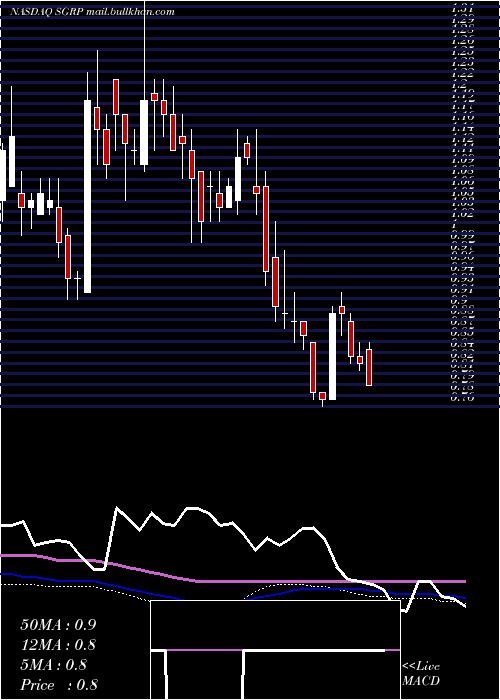
Task: Click the NASDAQ SGRP mail.bullkhan.com header text
Action: click(x=92, y=12)
